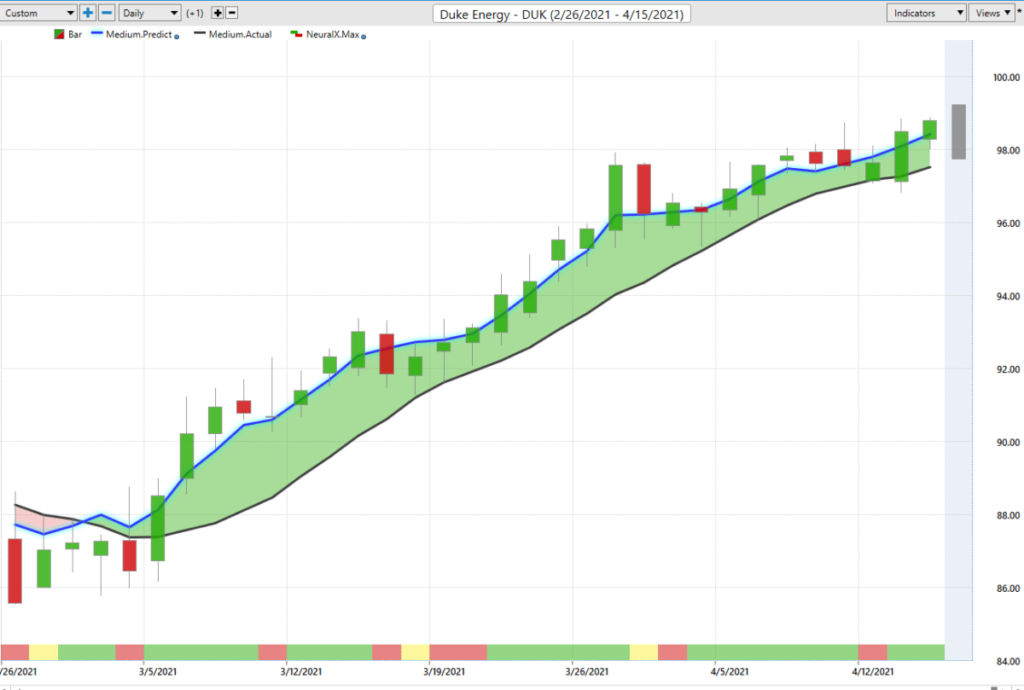Click the Duke Energy - DUK chart title
The width and height of the screenshot is (1024, 690).
click(x=562, y=14)
